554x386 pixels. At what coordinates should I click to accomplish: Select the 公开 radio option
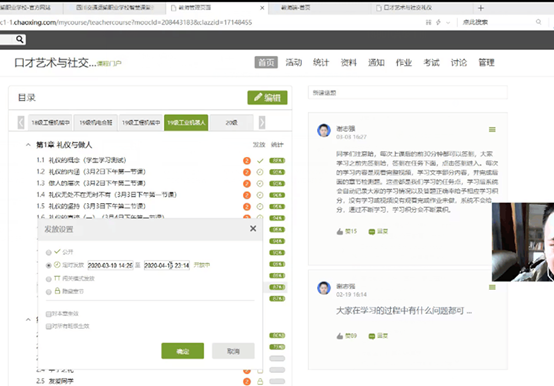[49, 252]
